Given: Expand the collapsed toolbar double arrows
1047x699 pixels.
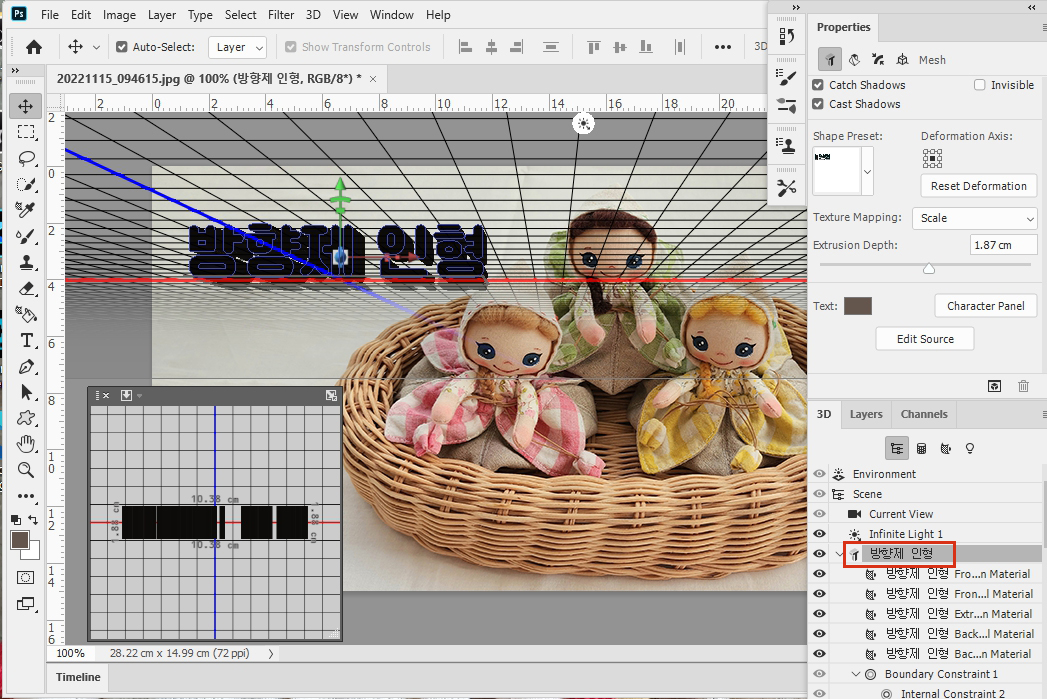Looking at the screenshot, I should (15, 70).
